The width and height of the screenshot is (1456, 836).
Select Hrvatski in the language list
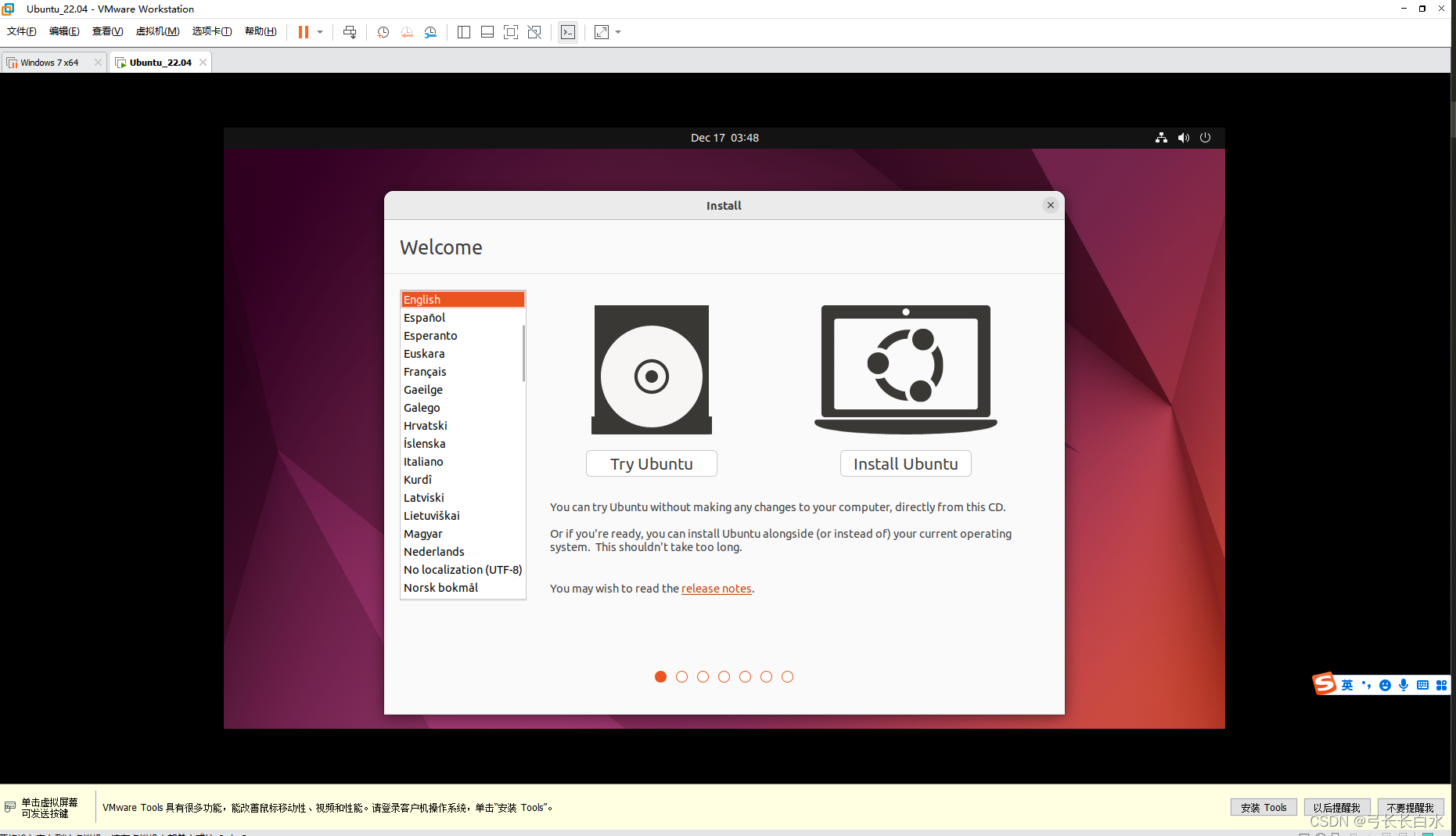click(461, 426)
